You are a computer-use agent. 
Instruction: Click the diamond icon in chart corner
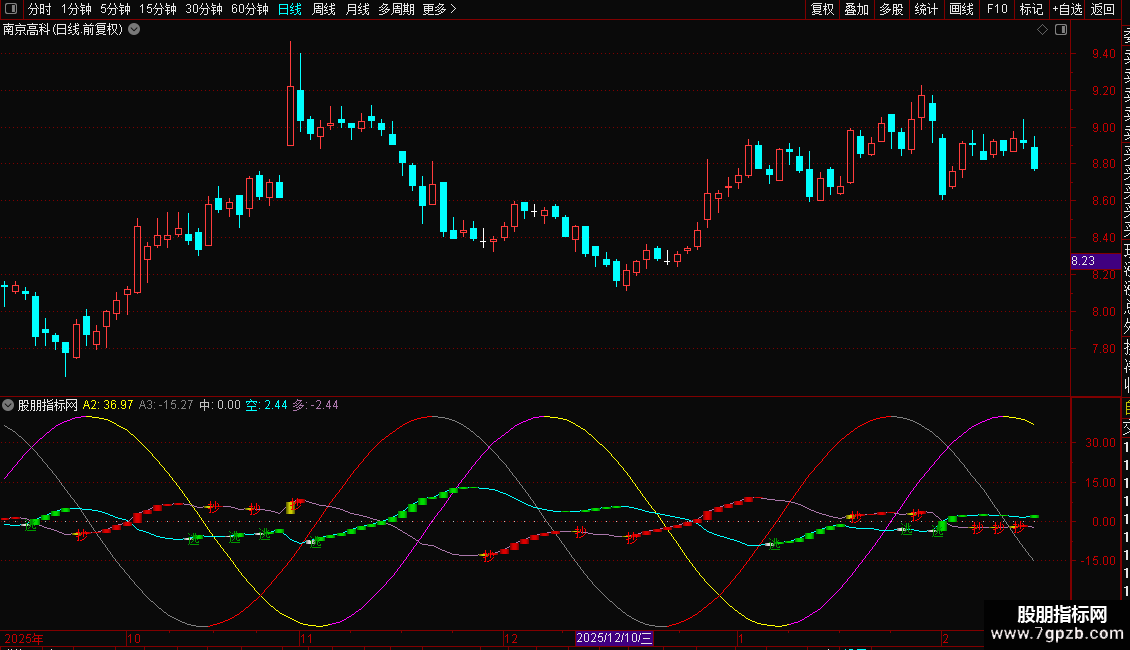tap(1042, 30)
